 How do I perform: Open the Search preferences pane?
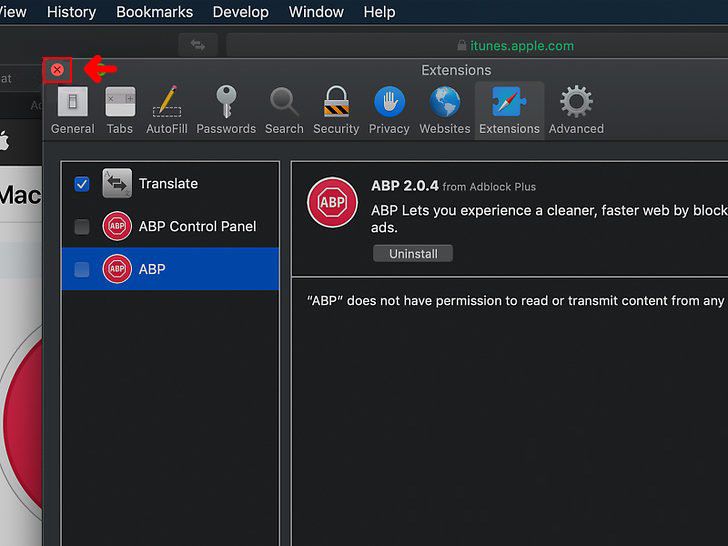click(284, 110)
